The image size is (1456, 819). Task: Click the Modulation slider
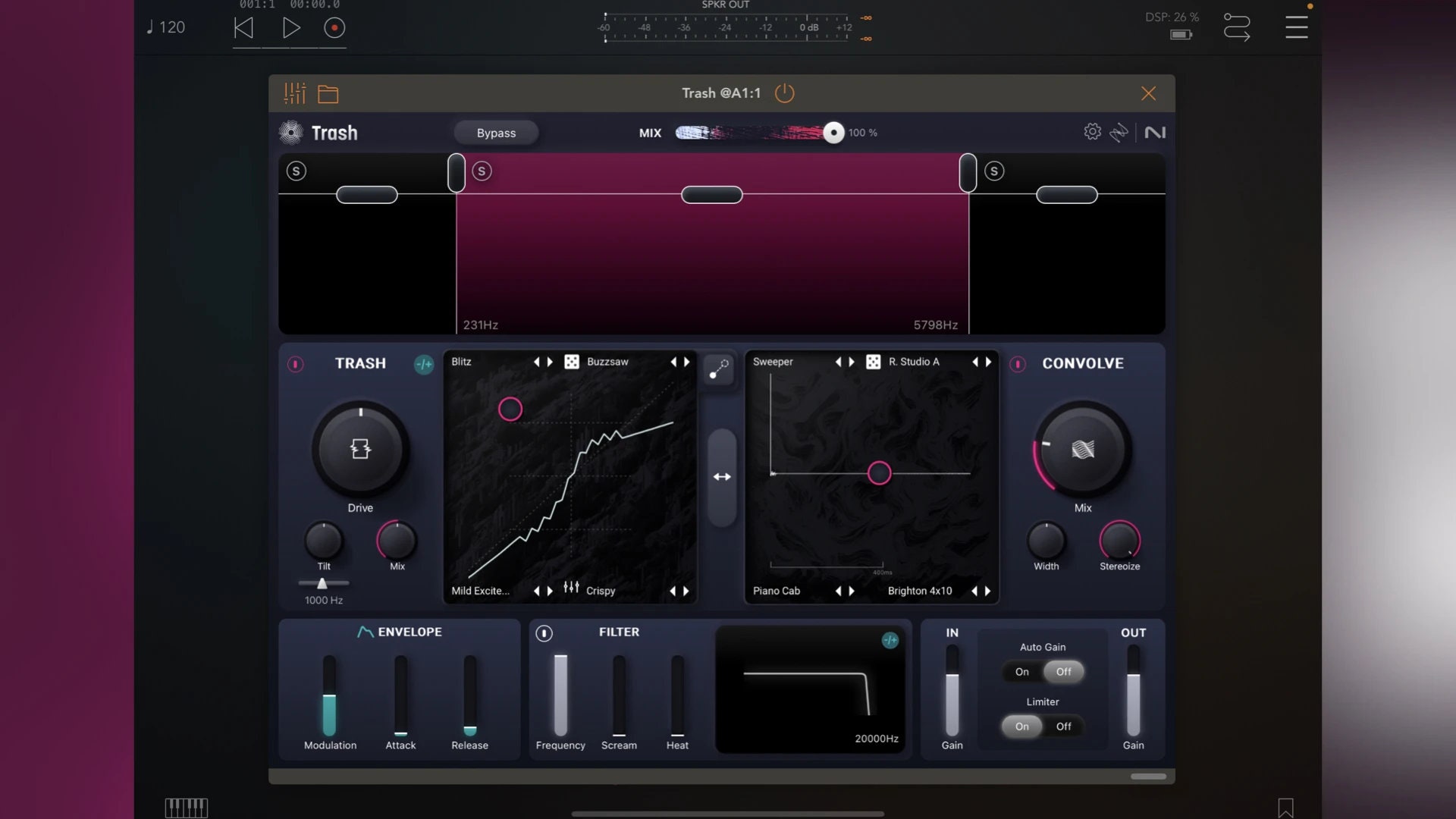330,695
